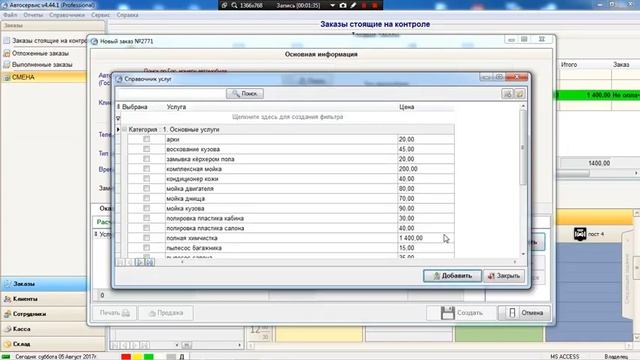Click the Добавить button
Screen dimensions: 640x360
pyautogui.click(x=452, y=276)
